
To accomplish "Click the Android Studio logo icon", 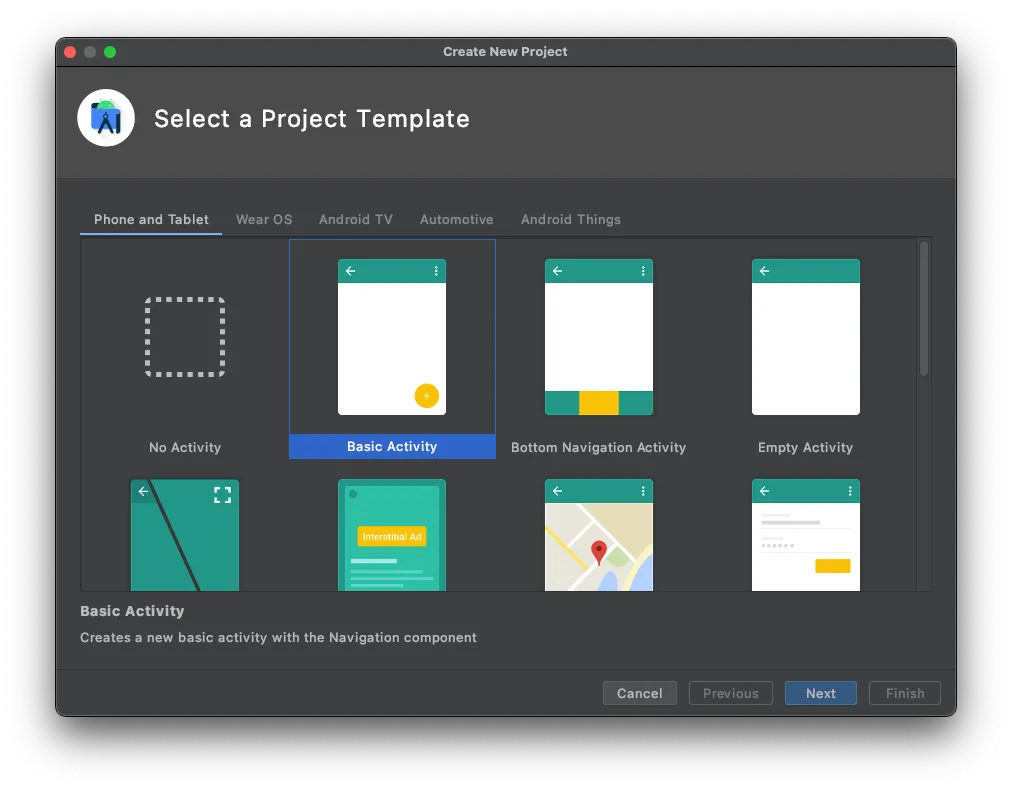I will (106, 118).
